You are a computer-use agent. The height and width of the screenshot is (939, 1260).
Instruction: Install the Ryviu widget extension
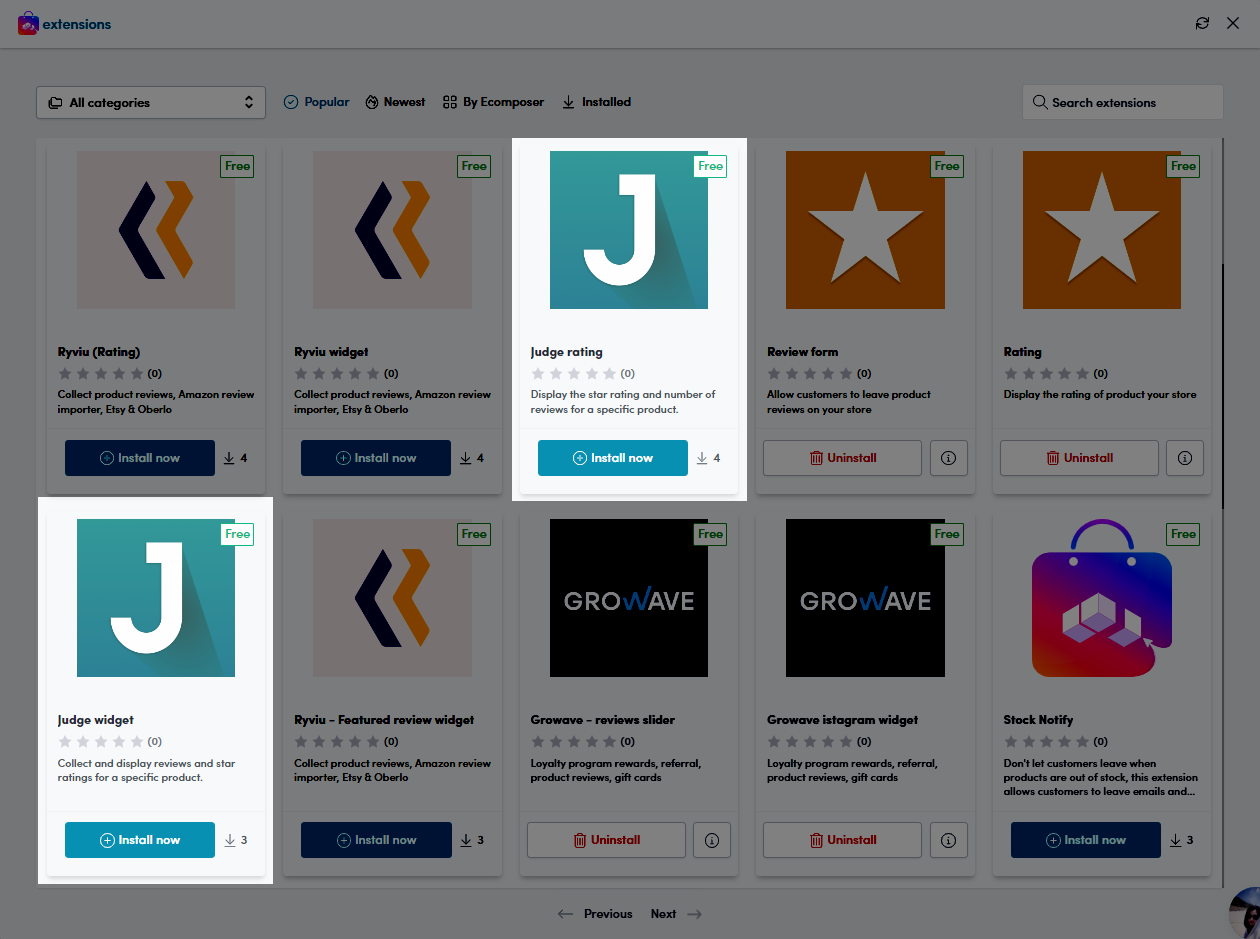(376, 458)
